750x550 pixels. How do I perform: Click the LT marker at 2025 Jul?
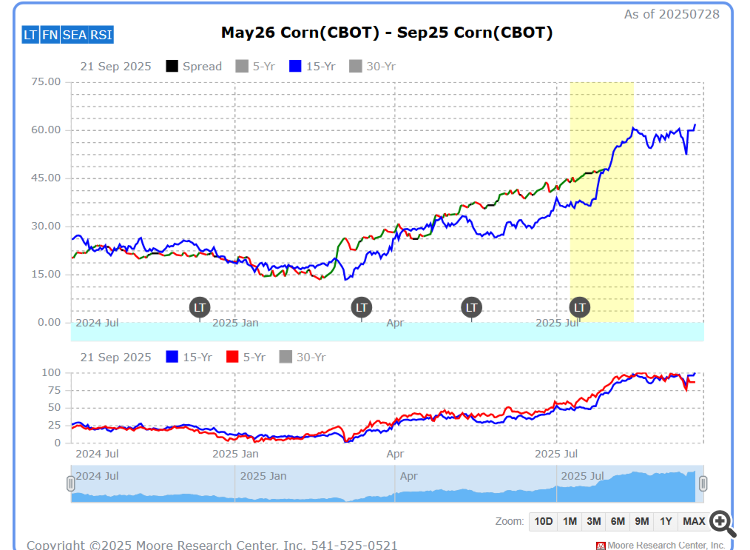579,308
